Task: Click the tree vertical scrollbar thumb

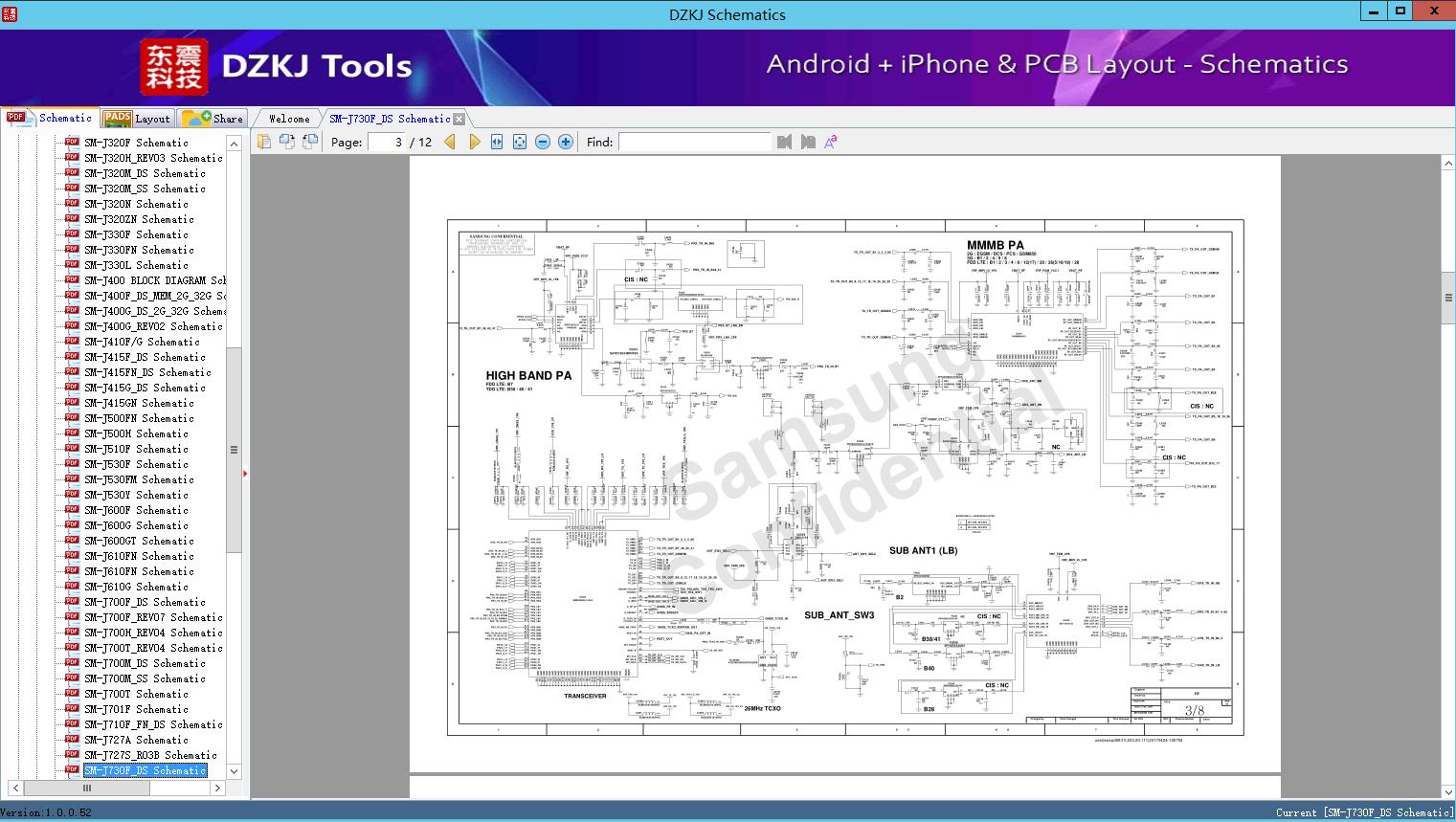Action: pyautogui.click(x=234, y=449)
